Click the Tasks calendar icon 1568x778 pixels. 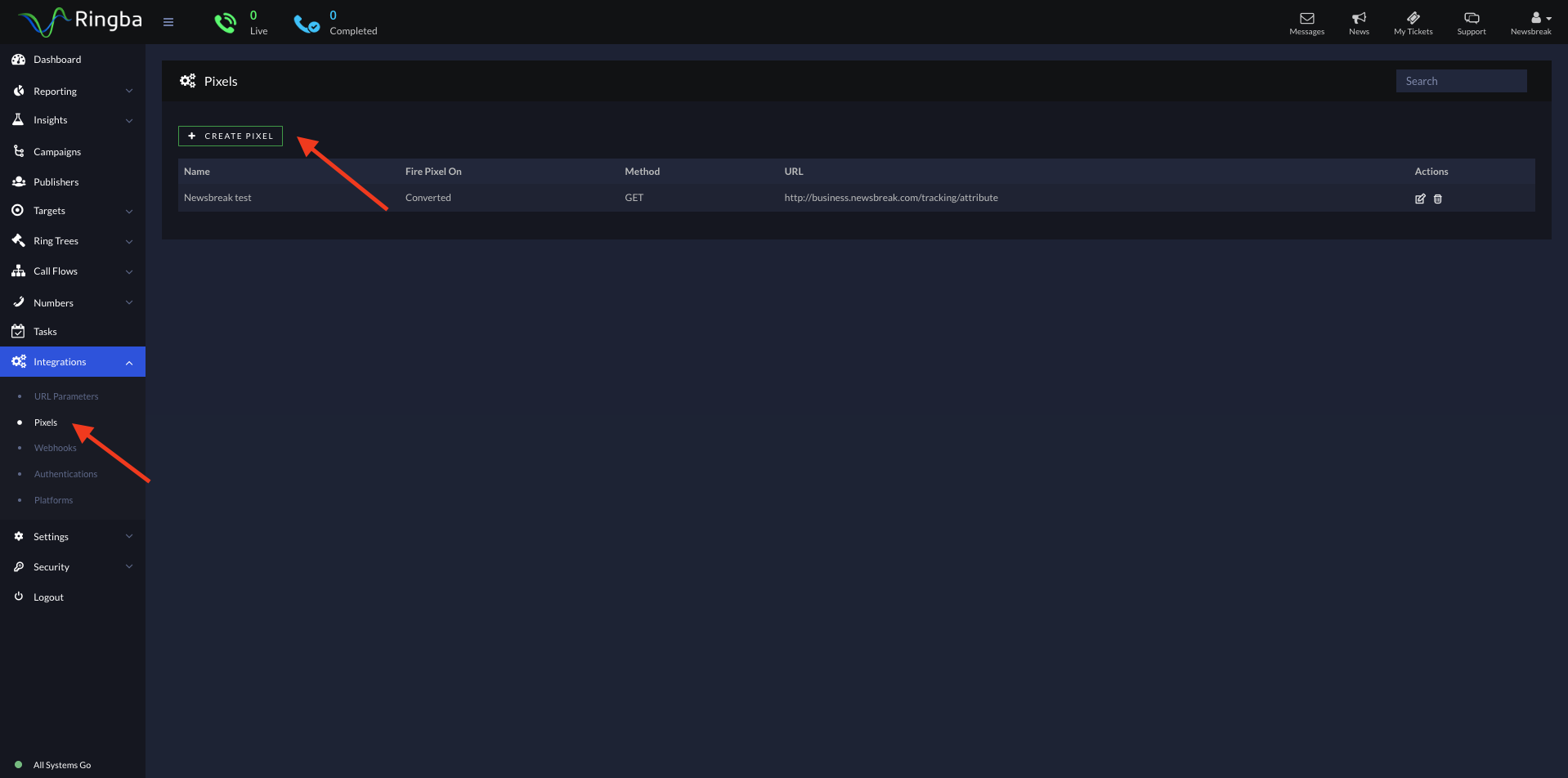pyautogui.click(x=18, y=331)
